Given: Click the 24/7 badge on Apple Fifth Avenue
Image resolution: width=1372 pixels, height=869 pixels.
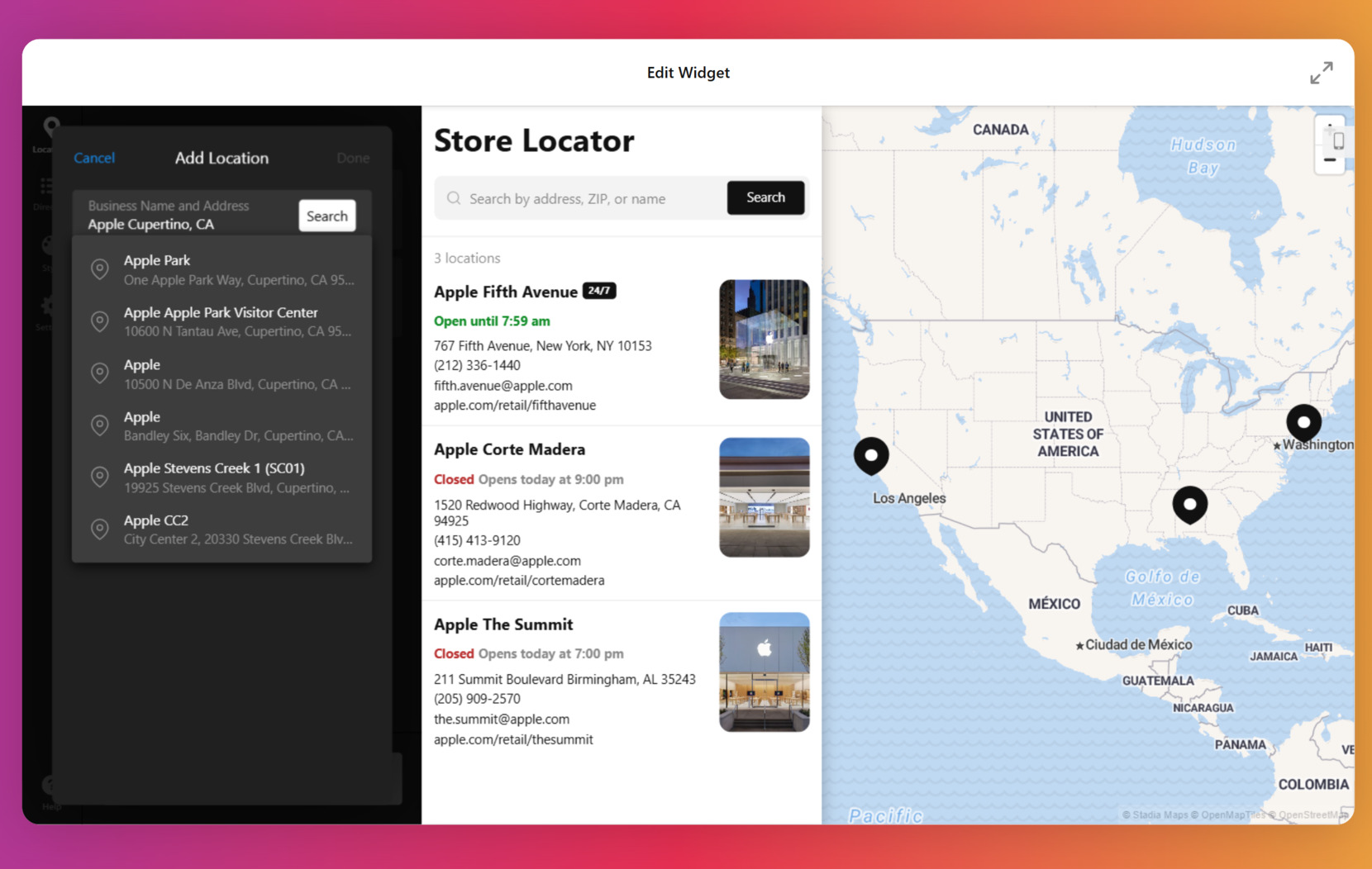Looking at the screenshot, I should point(598,291).
